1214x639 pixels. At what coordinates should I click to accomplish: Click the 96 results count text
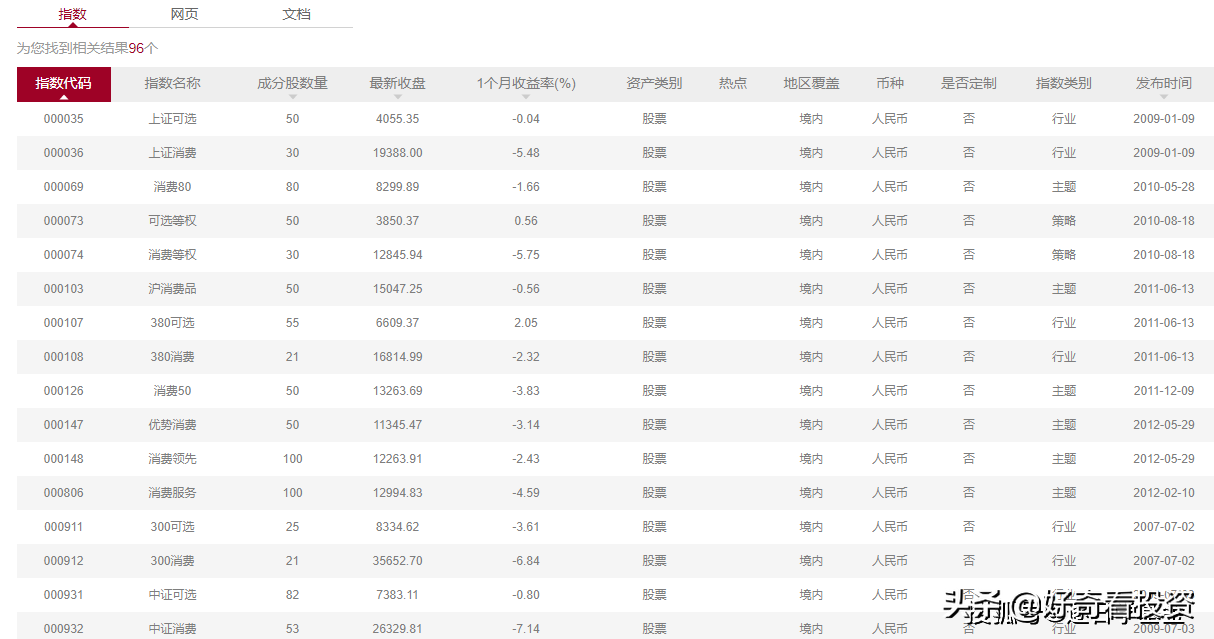pos(137,48)
